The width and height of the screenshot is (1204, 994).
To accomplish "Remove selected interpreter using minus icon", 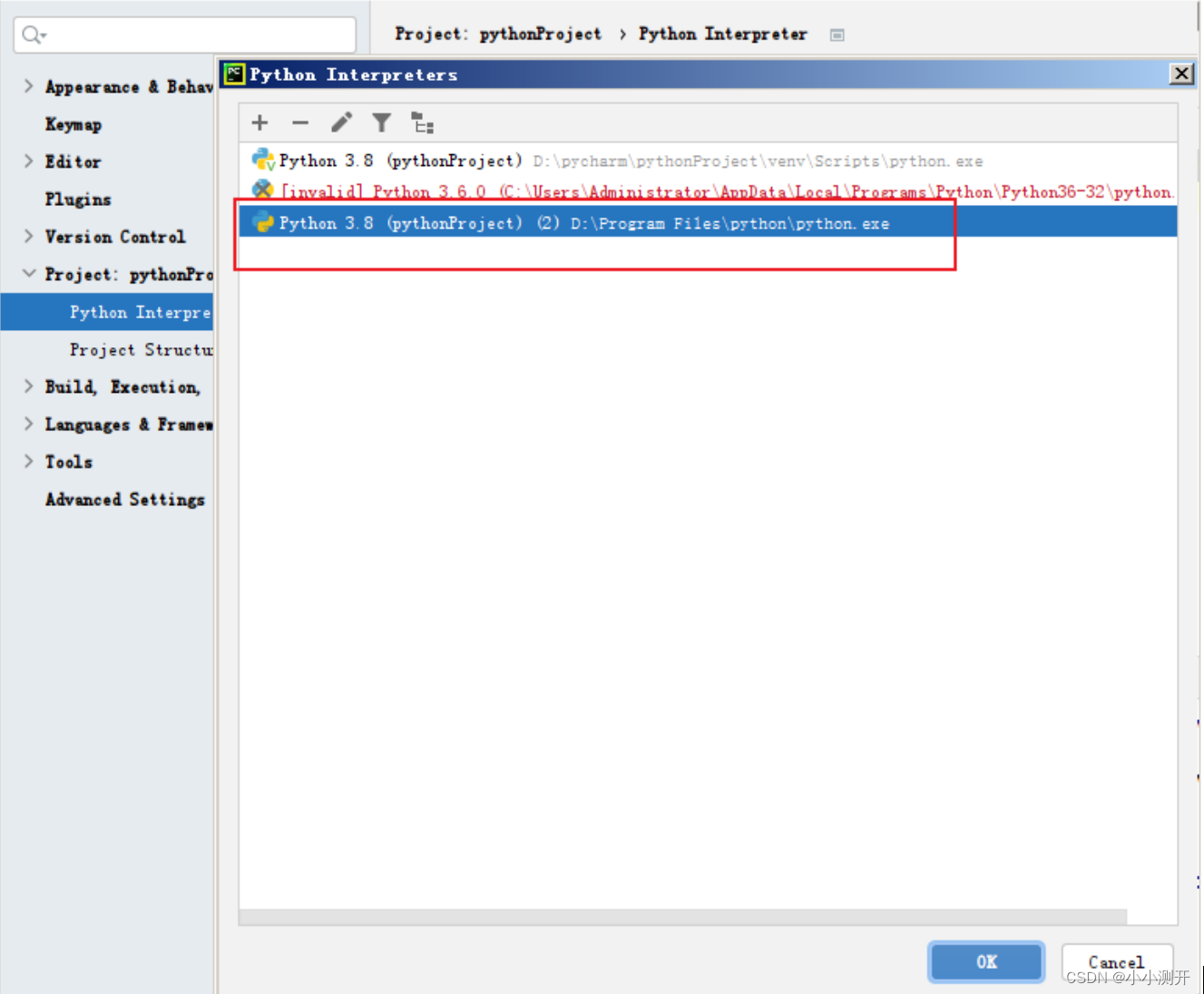I will (300, 122).
